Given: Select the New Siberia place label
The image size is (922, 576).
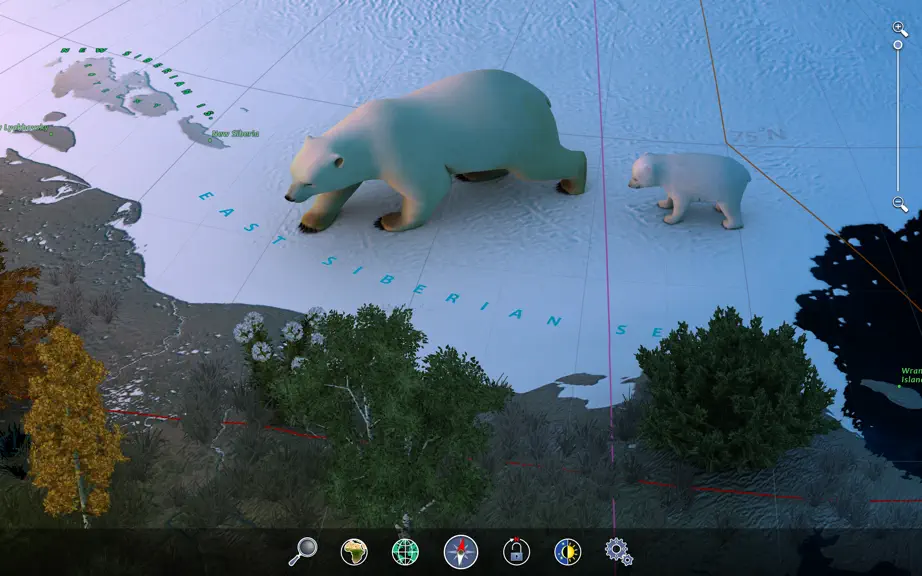Looking at the screenshot, I should [x=235, y=133].
